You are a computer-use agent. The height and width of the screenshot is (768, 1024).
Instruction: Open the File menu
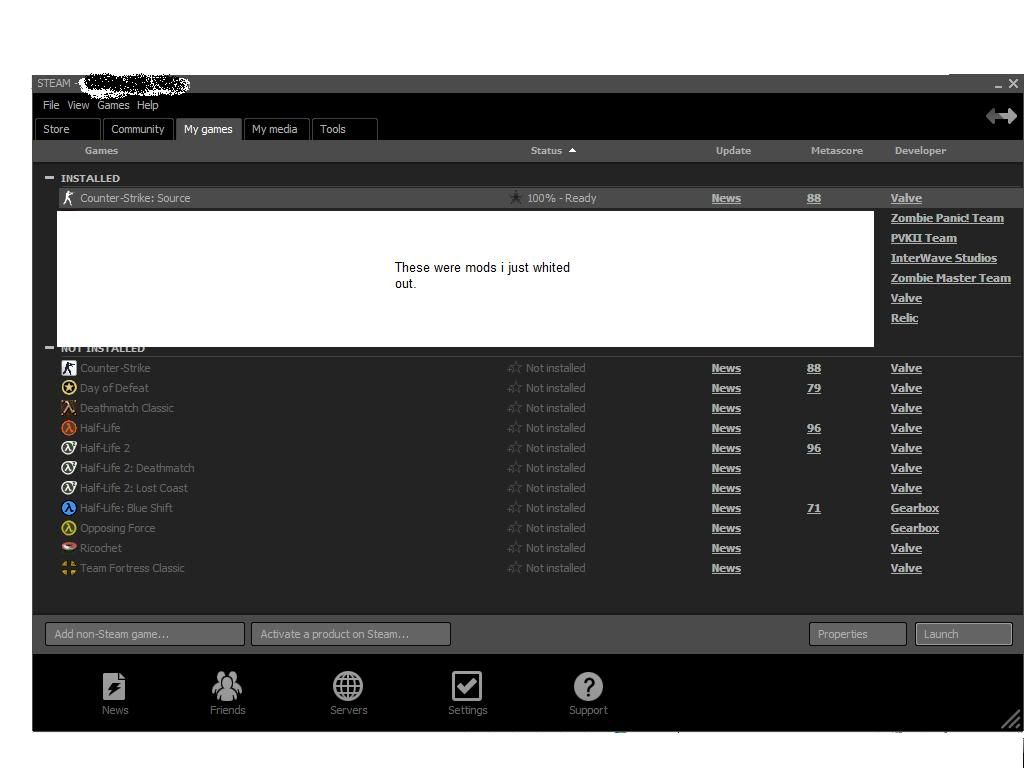click(x=51, y=105)
